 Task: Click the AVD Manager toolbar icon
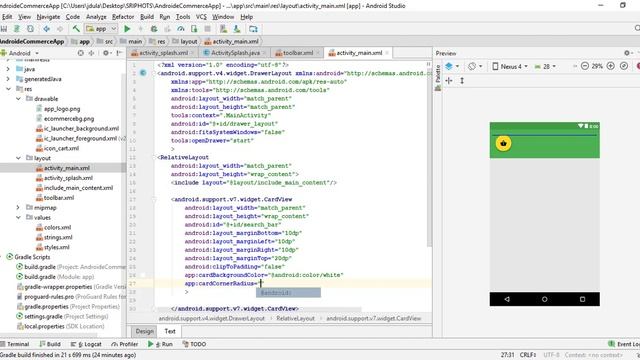click(x=223, y=29)
